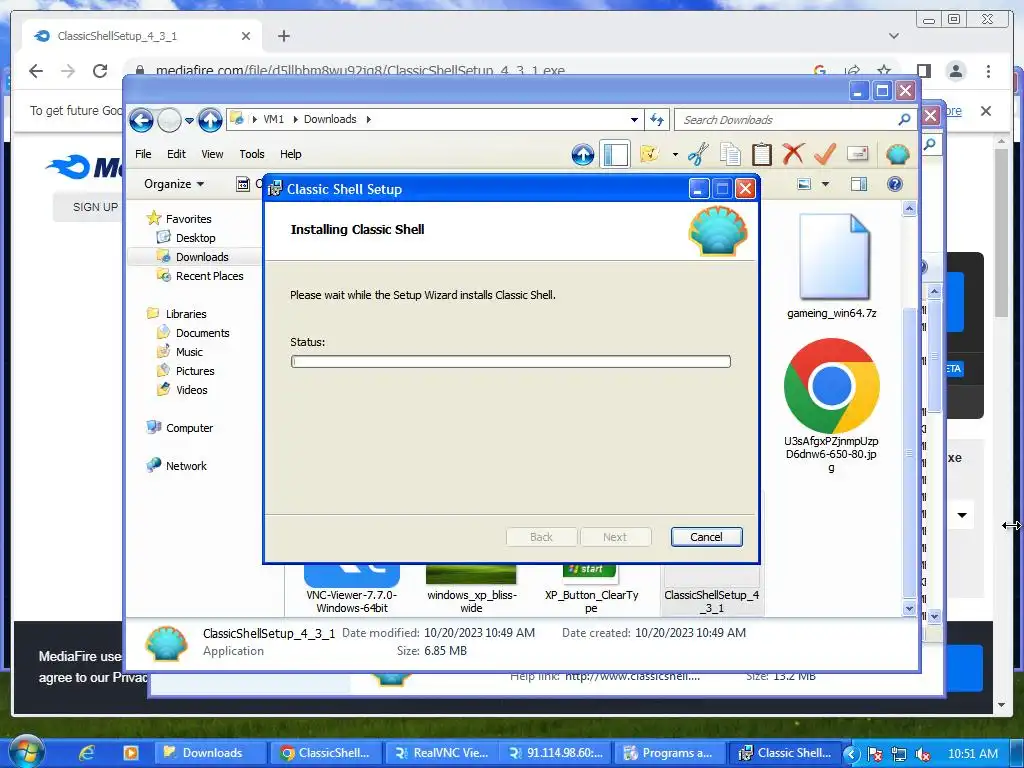The height and width of the screenshot is (768, 1024).
Task: Show the preview pane icon
Action: (x=859, y=184)
